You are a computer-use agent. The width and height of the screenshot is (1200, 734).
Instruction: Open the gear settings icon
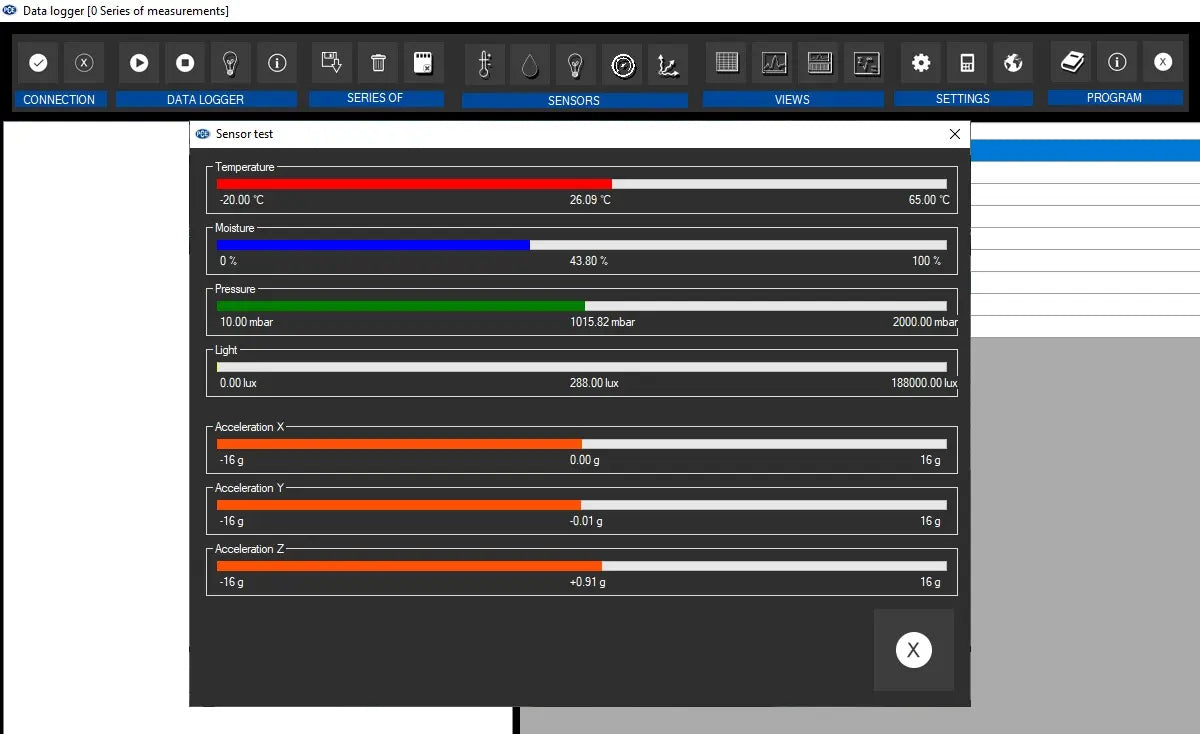point(921,63)
